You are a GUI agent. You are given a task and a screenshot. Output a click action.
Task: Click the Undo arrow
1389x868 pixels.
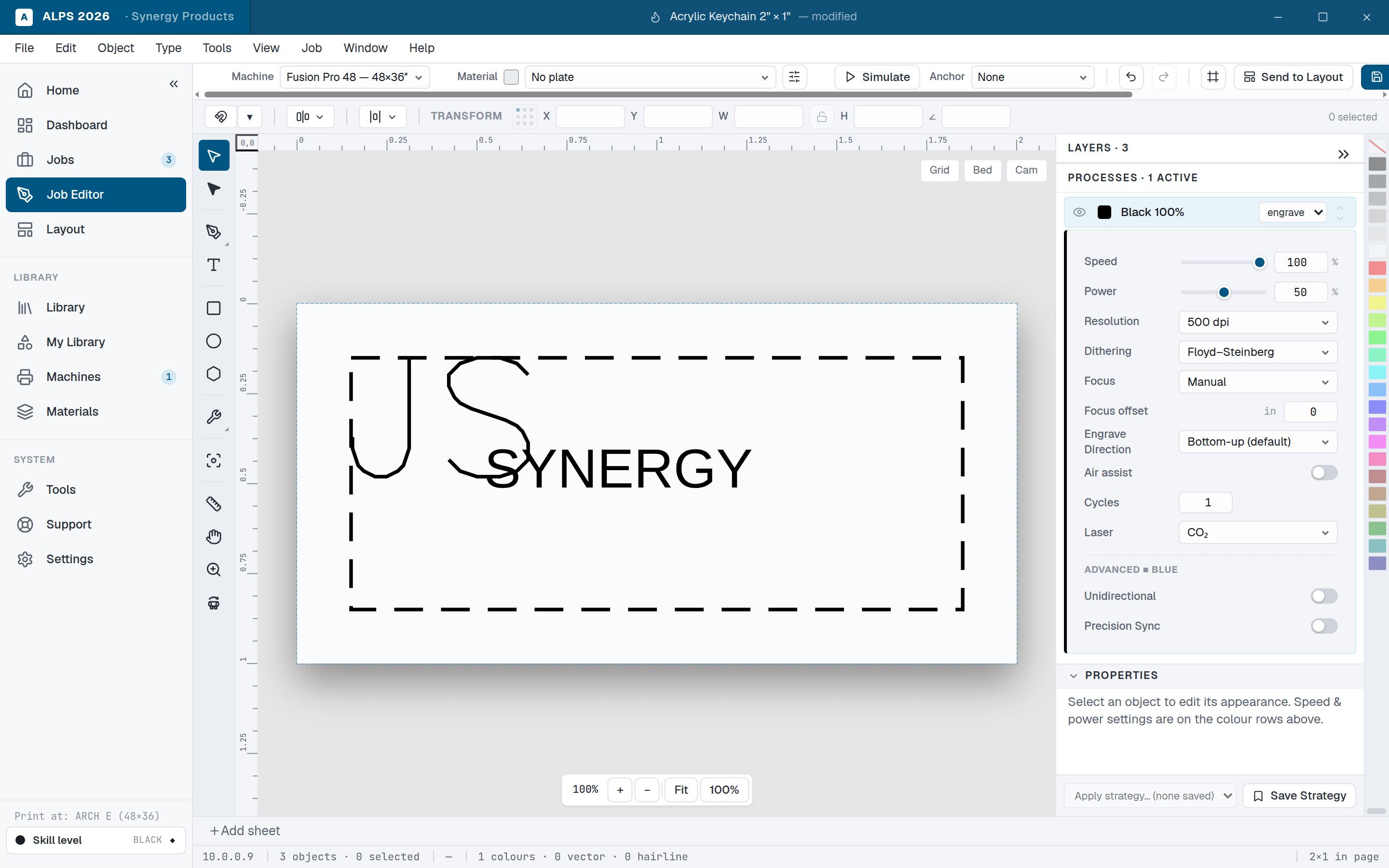tap(1130, 77)
